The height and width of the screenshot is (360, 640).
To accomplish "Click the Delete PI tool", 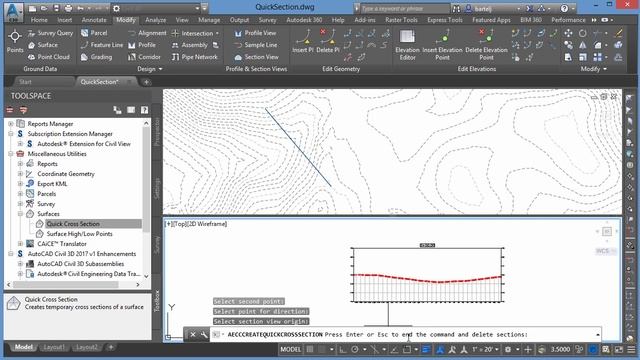I will pos(328,41).
